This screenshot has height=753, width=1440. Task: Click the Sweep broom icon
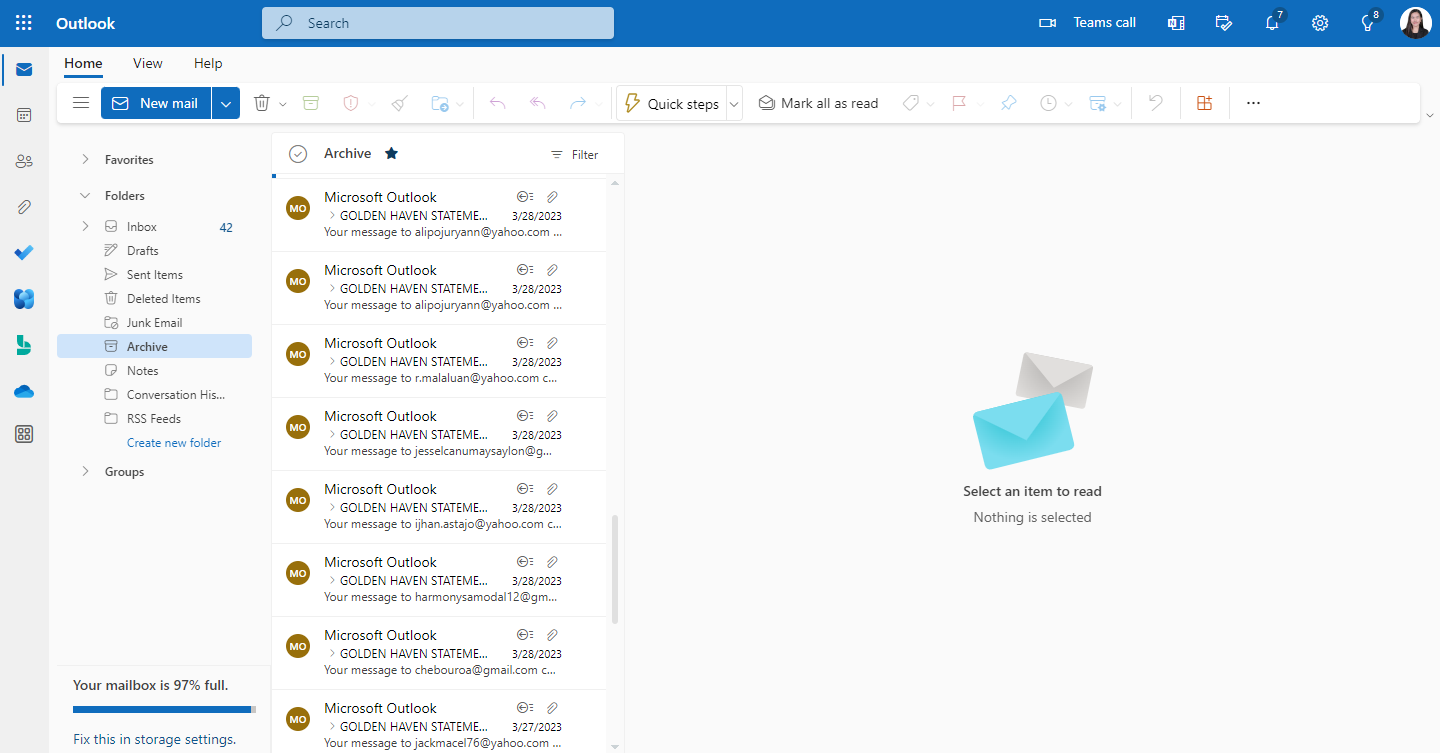[399, 103]
